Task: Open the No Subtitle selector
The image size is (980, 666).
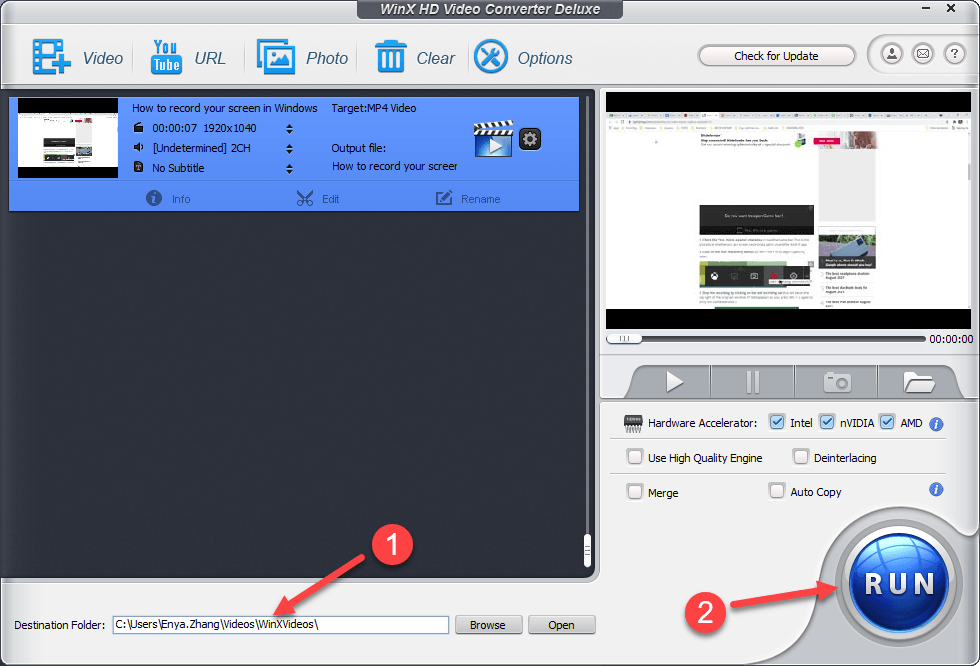Action: coord(289,168)
